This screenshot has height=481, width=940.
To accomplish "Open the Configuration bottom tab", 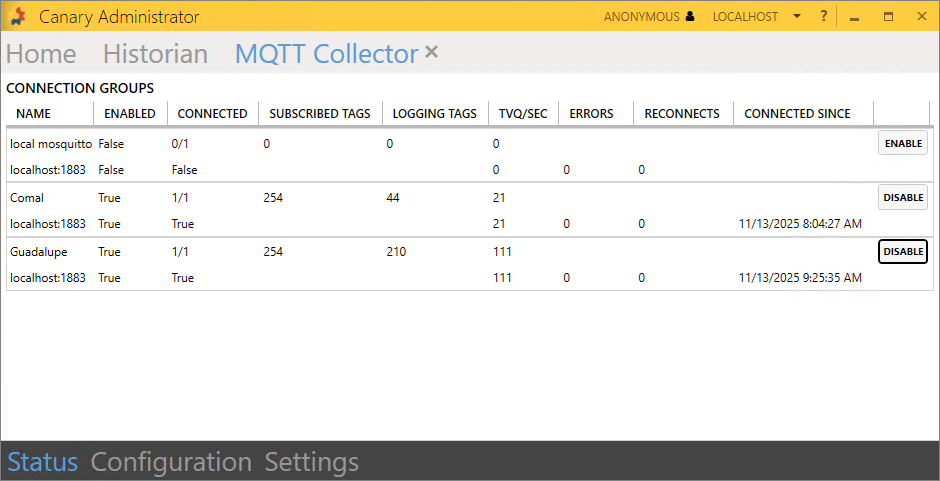I will click(171, 462).
